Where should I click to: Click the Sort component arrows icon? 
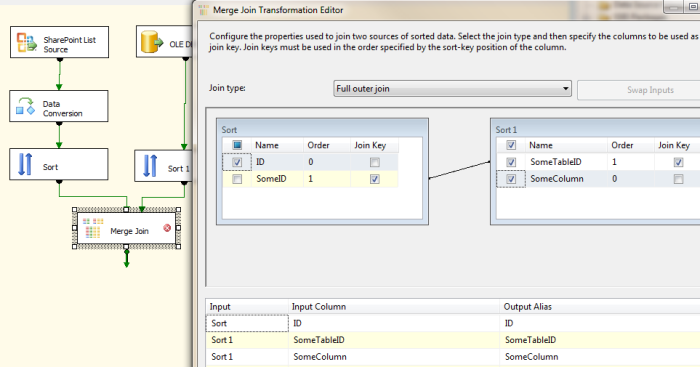tap(25, 164)
